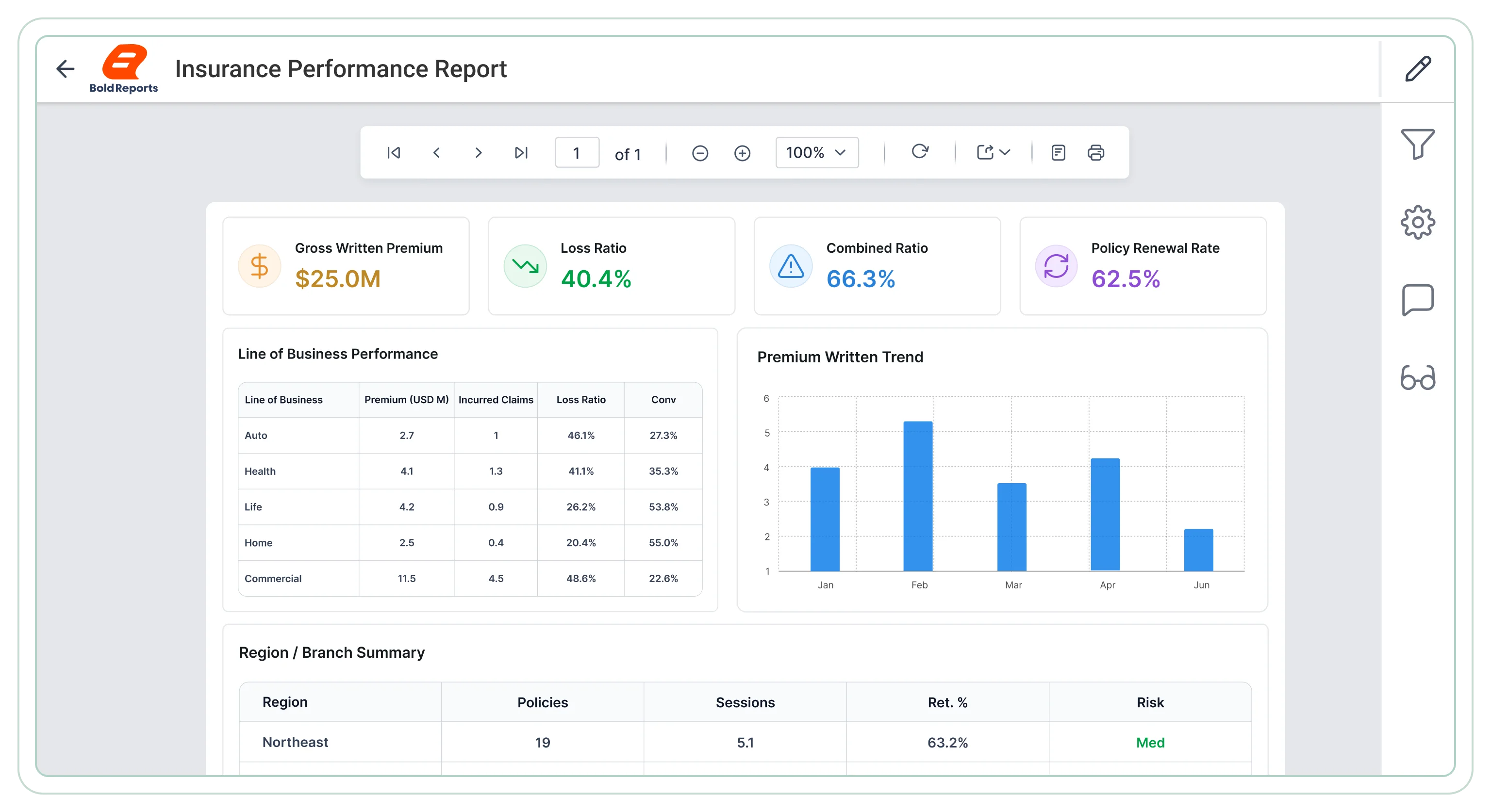This screenshot has height=812, width=1491.
Task: Jump to the last page
Action: tap(521, 153)
